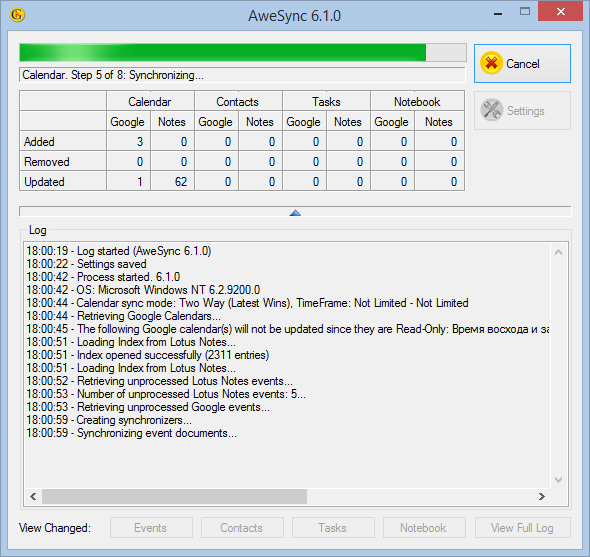The width and height of the screenshot is (590, 557).
Task: Click log line 'Number of unprocessed Lotus Notes events: 5'
Action: (166, 394)
